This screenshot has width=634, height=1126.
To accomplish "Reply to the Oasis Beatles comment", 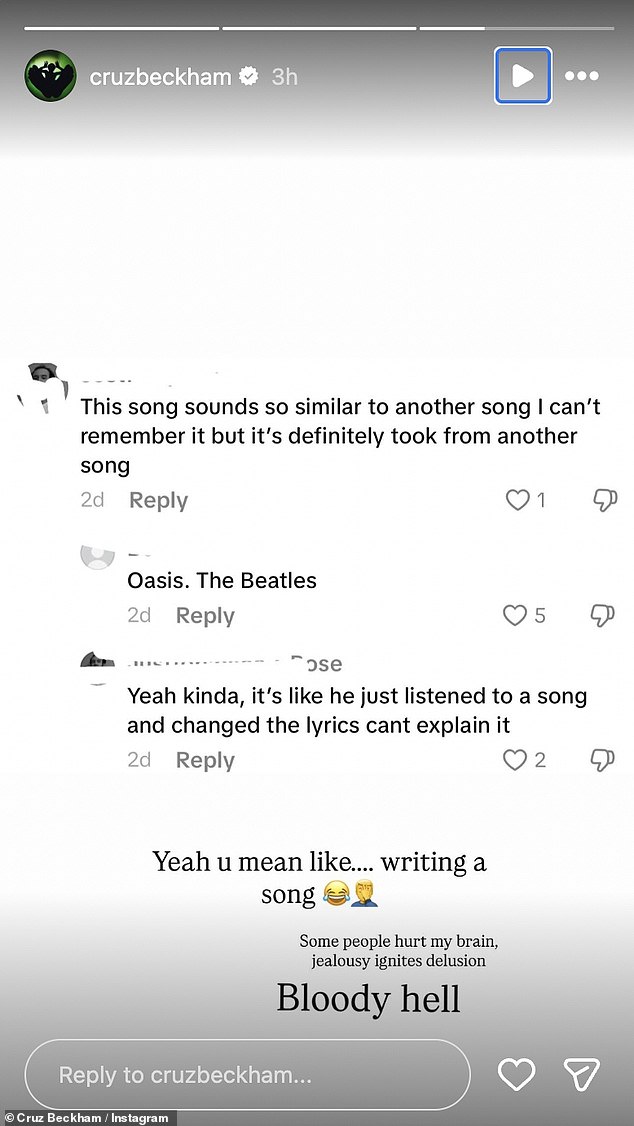I will pos(204,615).
